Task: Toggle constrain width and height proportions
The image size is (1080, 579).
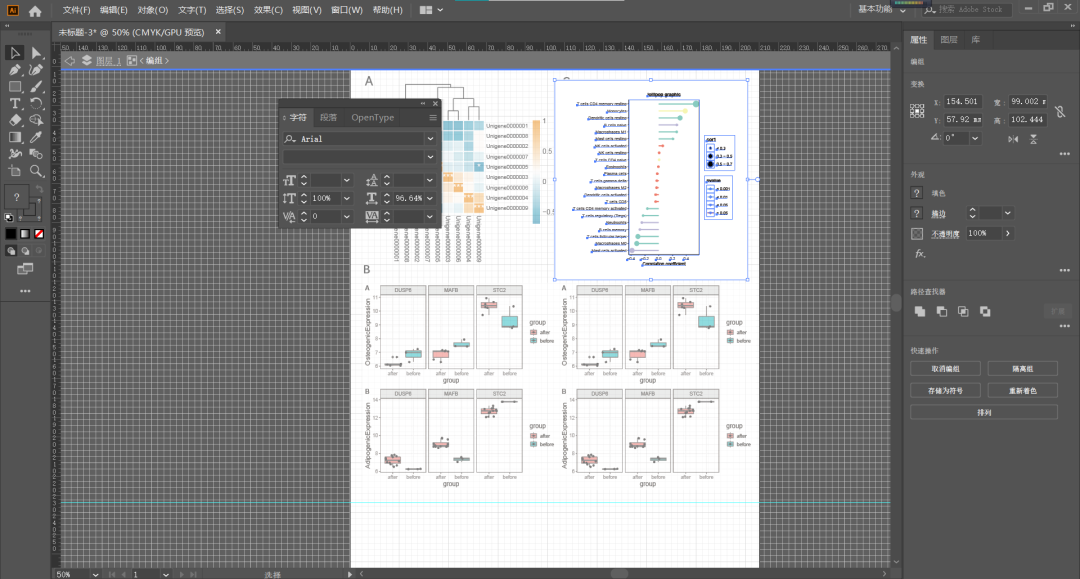Action: [1060, 111]
